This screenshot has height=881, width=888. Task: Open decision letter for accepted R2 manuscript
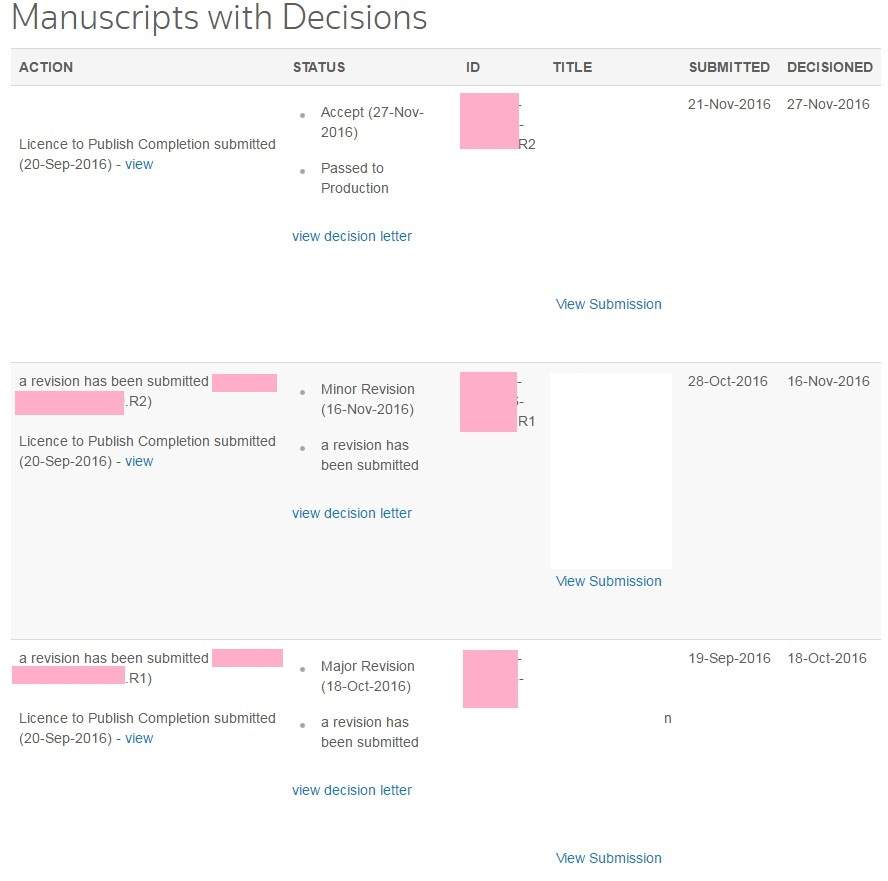351,236
